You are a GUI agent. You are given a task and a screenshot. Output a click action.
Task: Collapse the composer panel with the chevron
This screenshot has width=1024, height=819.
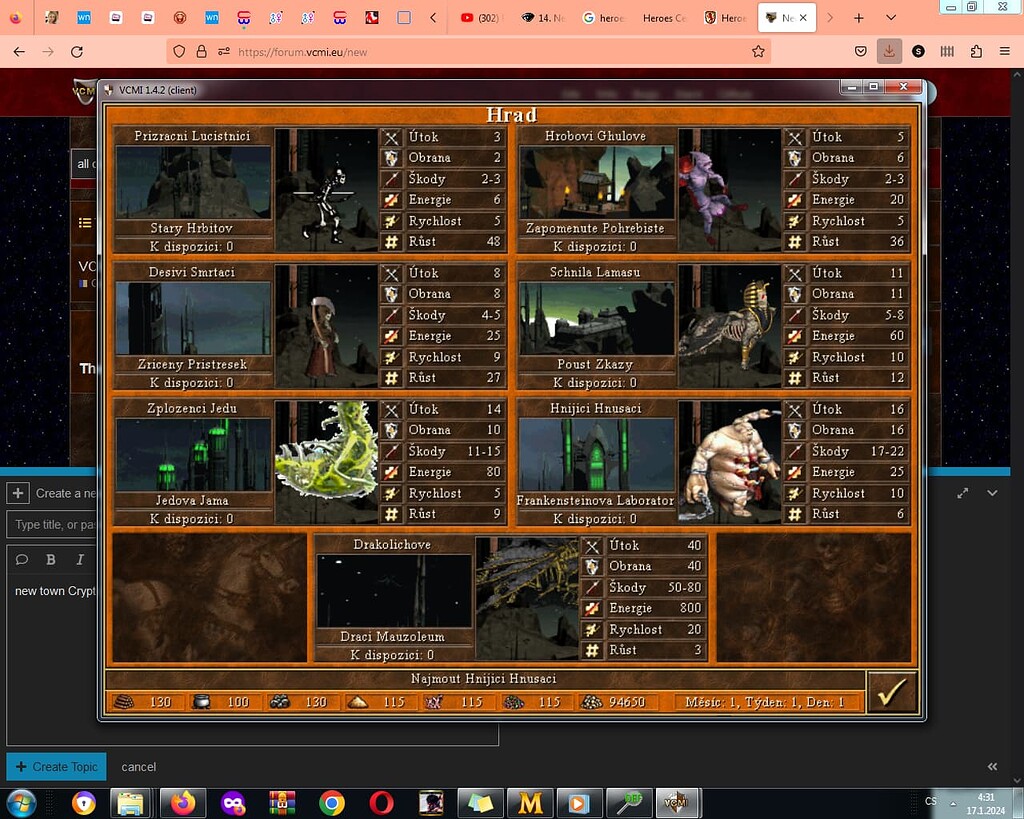pyautogui.click(x=992, y=493)
